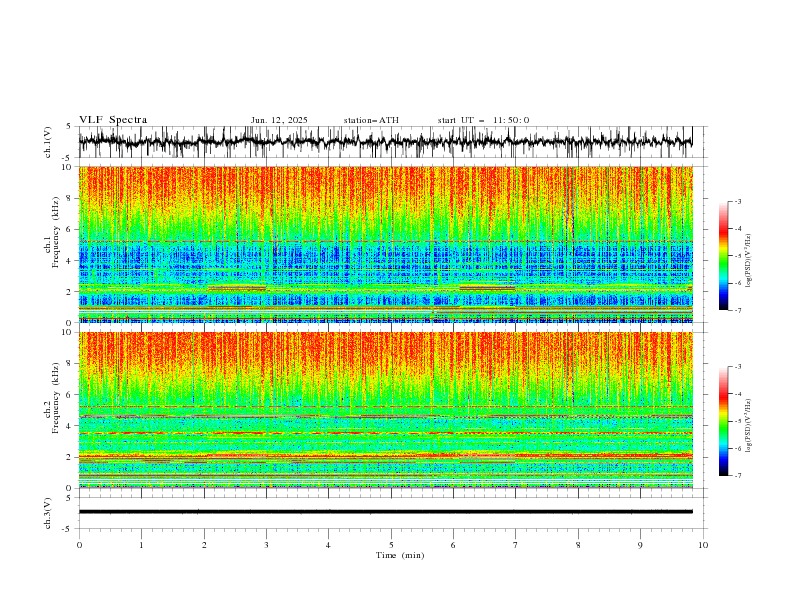Click the "8" kHz tick of ch.2 spectrogram
Image resolution: width=792 pixels, height=612 pixels.
coord(71,364)
